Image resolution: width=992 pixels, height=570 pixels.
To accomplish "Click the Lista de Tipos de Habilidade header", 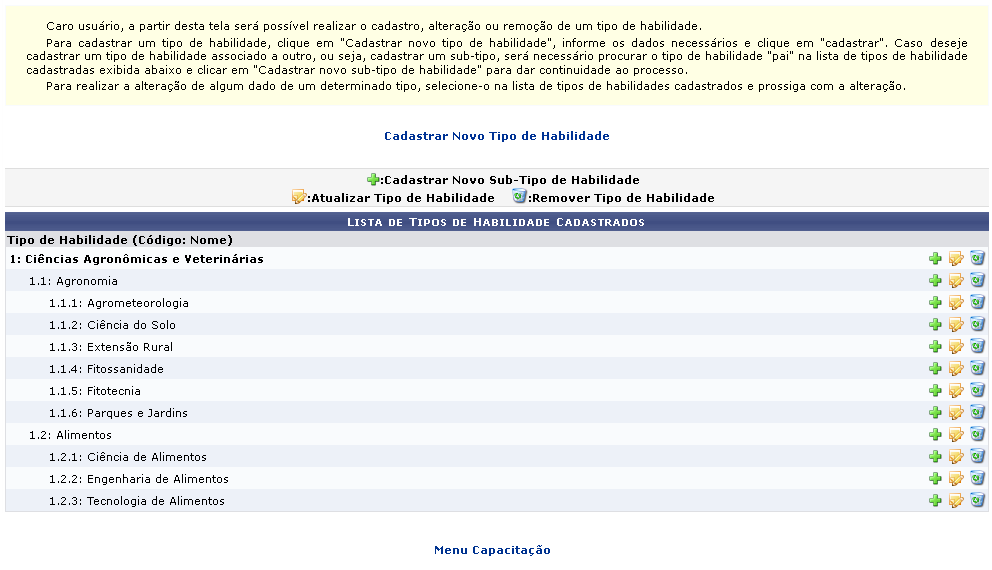I will coord(496,221).
